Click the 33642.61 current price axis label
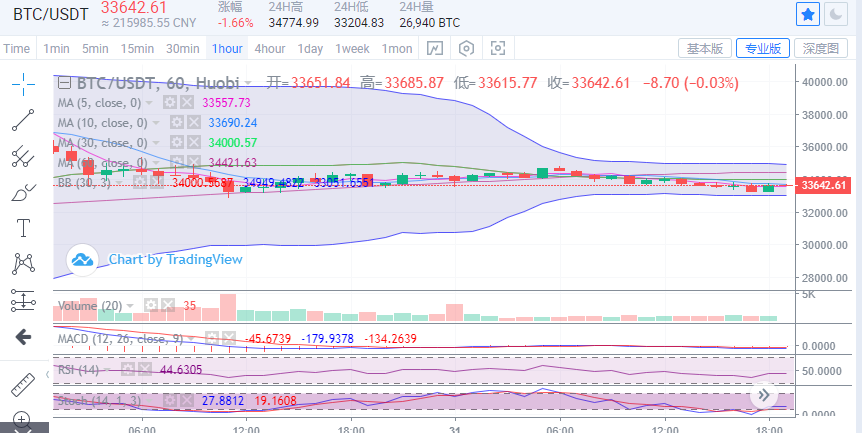Screen dimensions: 862x433 pos(826,185)
